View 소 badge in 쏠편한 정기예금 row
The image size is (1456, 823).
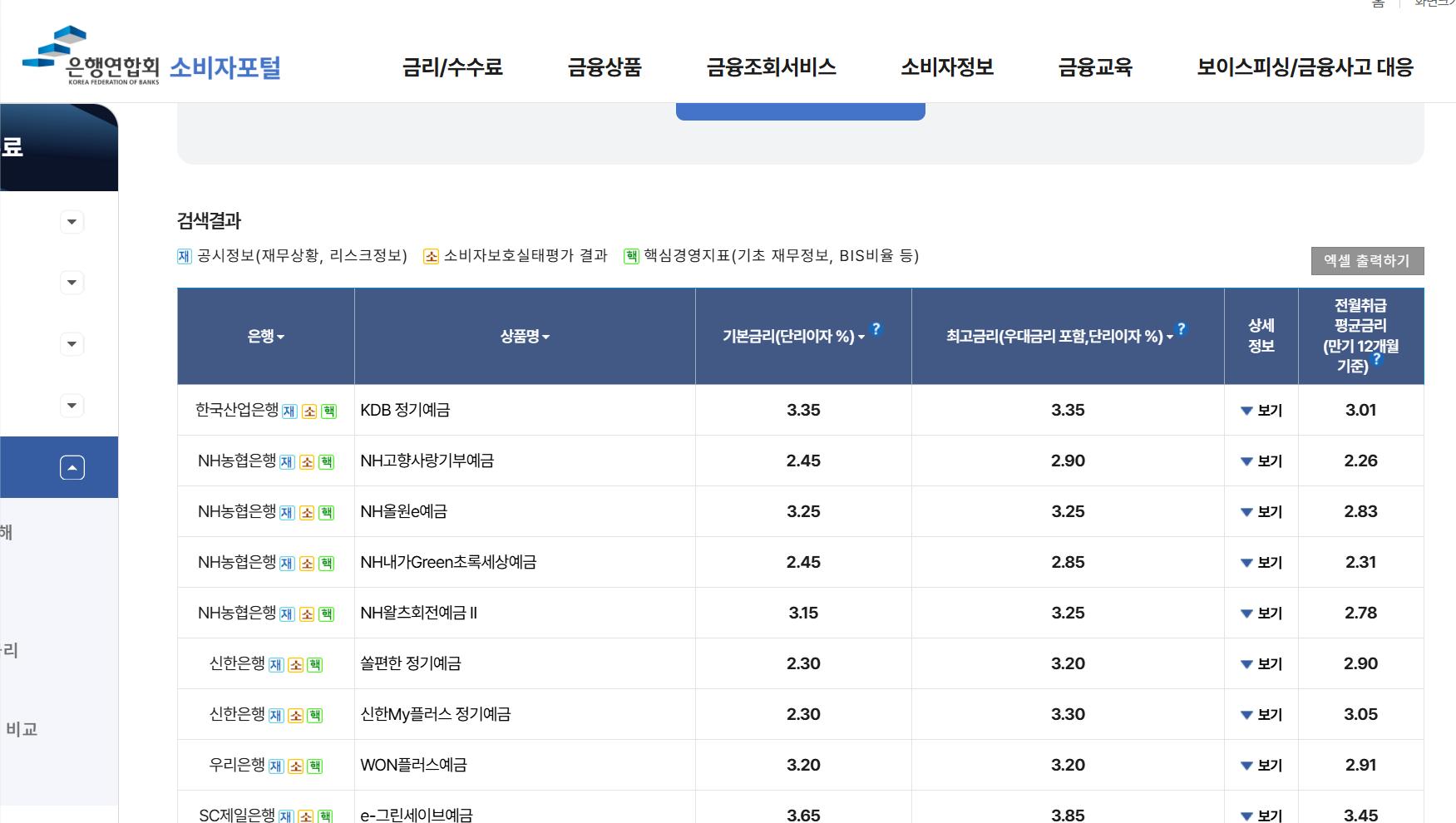(x=295, y=665)
